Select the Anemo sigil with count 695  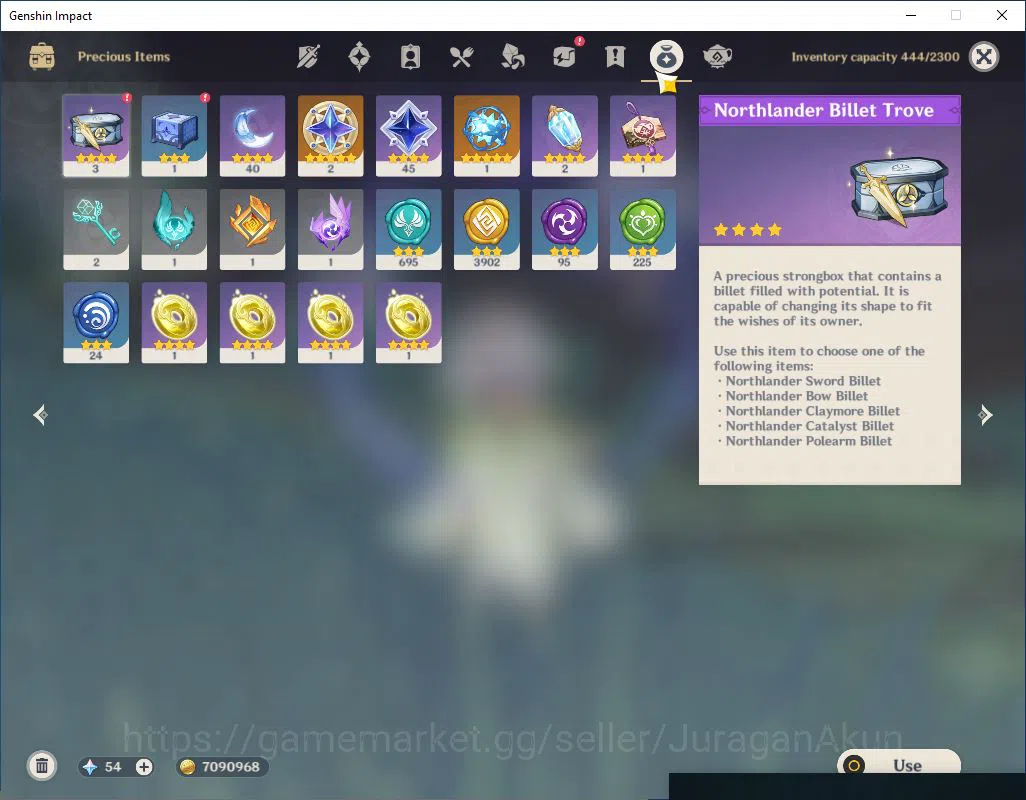pyautogui.click(x=408, y=229)
